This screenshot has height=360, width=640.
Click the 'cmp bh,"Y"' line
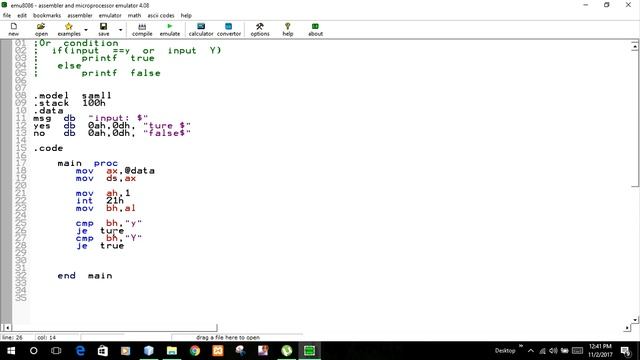coord(109,238)
